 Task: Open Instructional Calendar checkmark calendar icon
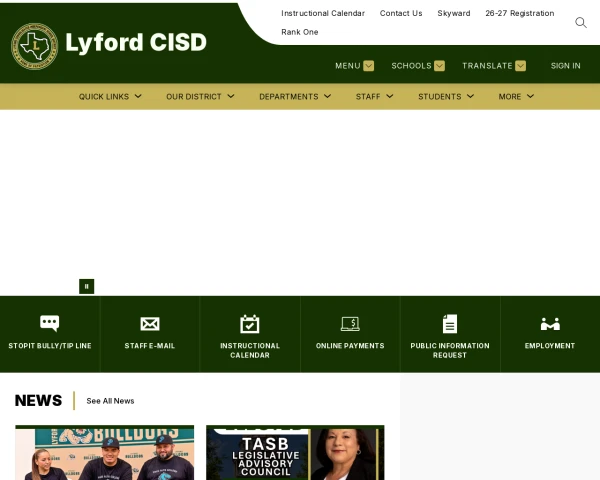click(249, 324)
